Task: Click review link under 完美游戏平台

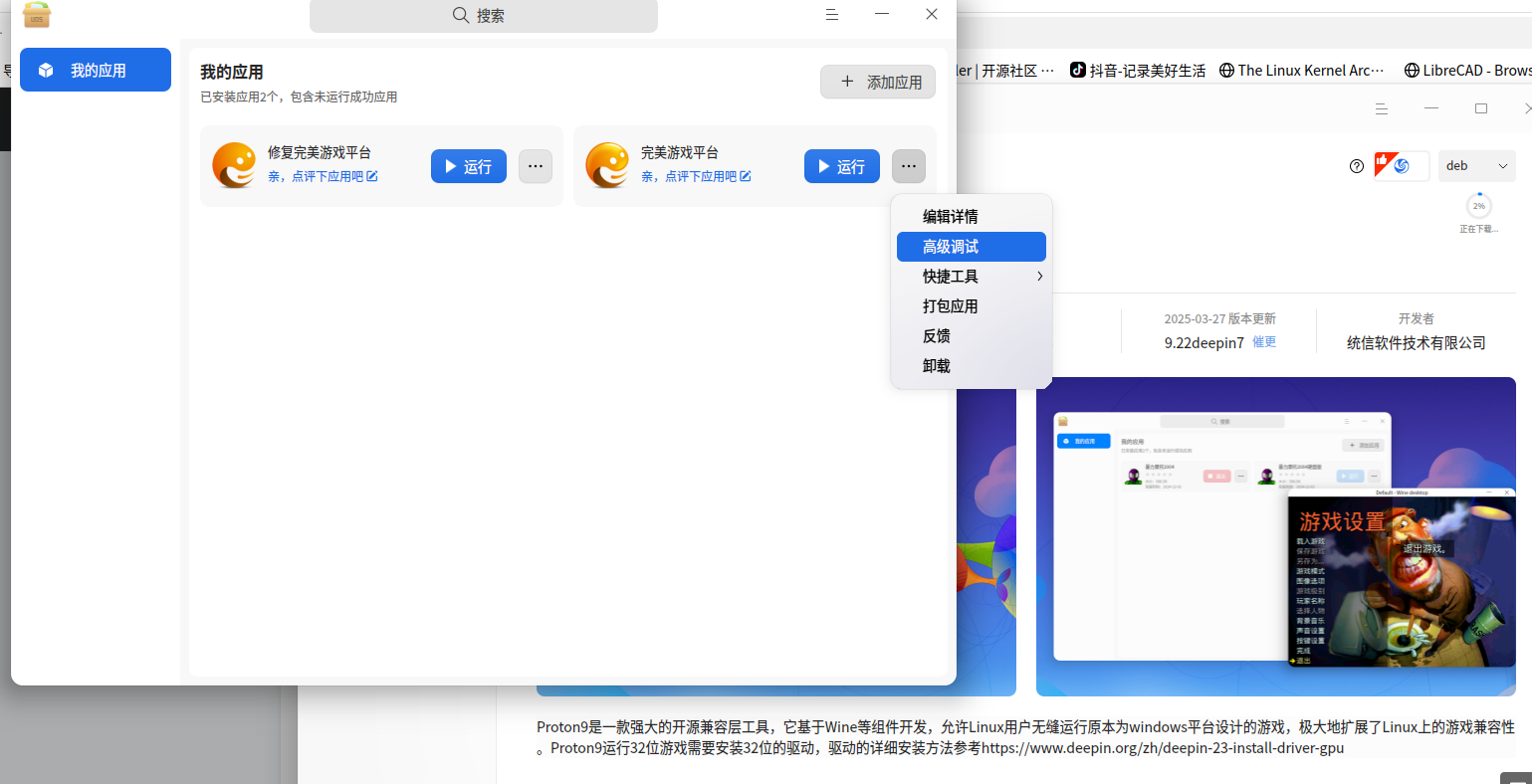Action: pos(696,176)
